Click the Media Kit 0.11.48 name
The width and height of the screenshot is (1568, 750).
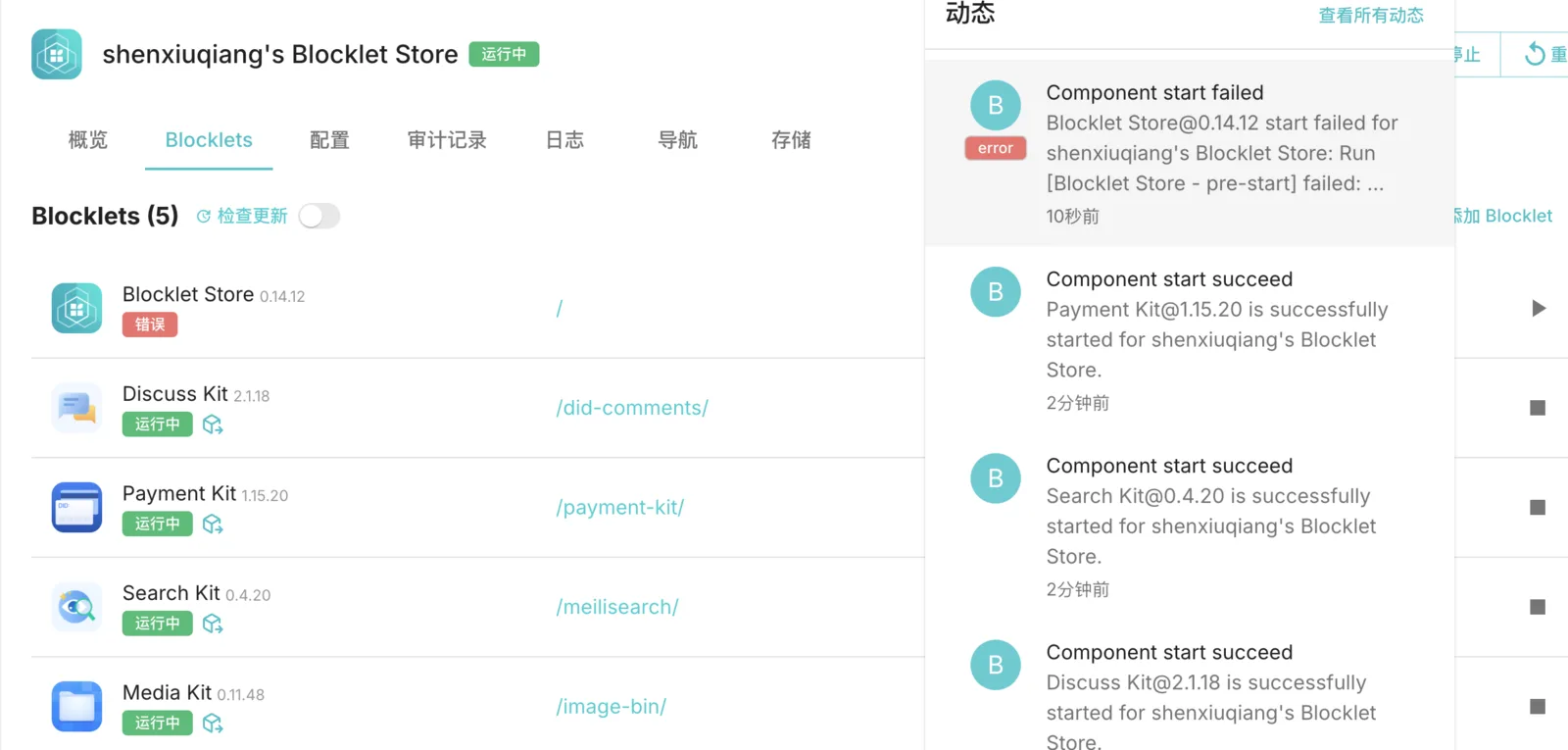(193, 693)
